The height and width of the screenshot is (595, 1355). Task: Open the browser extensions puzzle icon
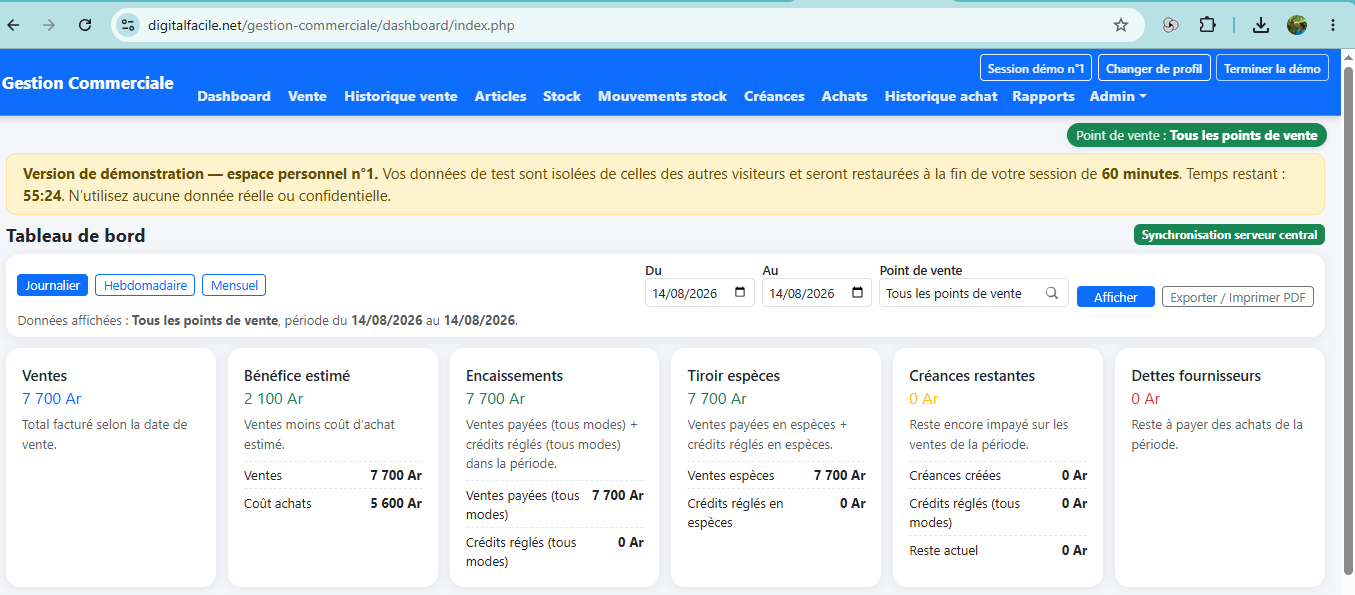[1207, 25]
